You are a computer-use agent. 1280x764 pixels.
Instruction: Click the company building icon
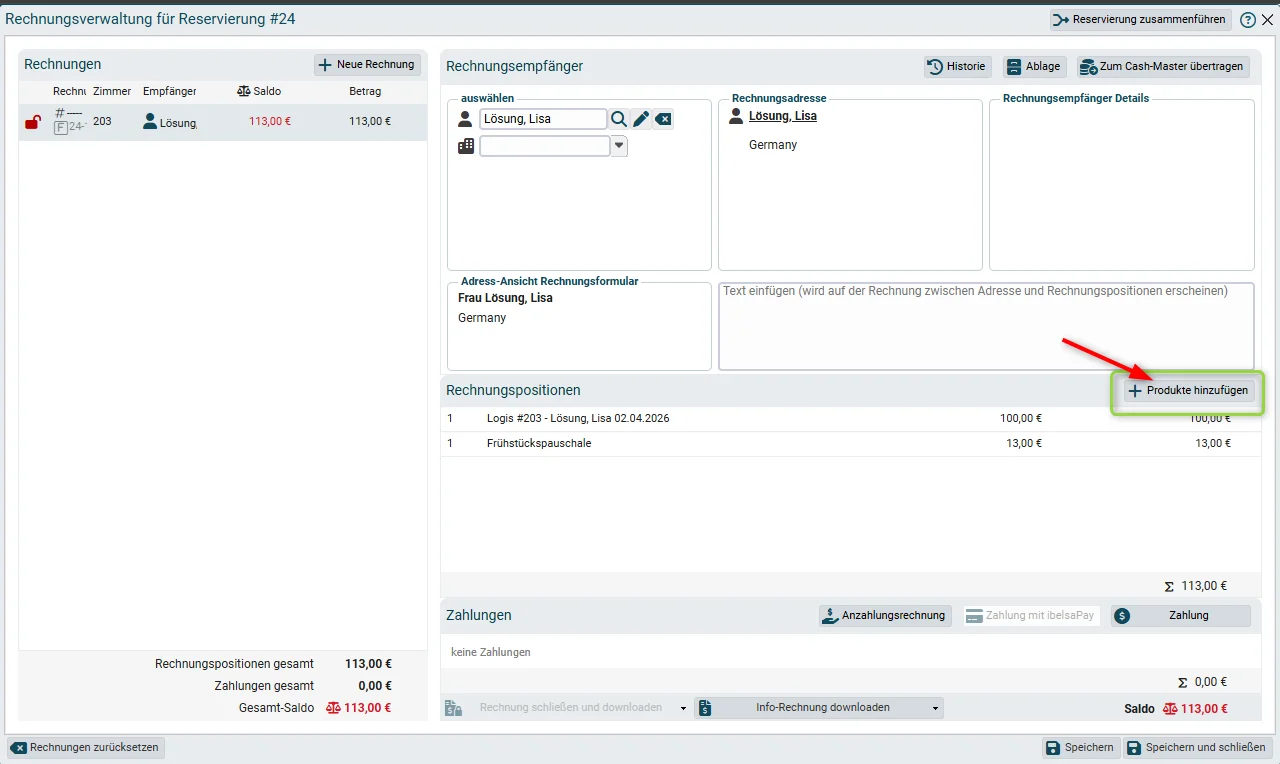tap(466, 146)
